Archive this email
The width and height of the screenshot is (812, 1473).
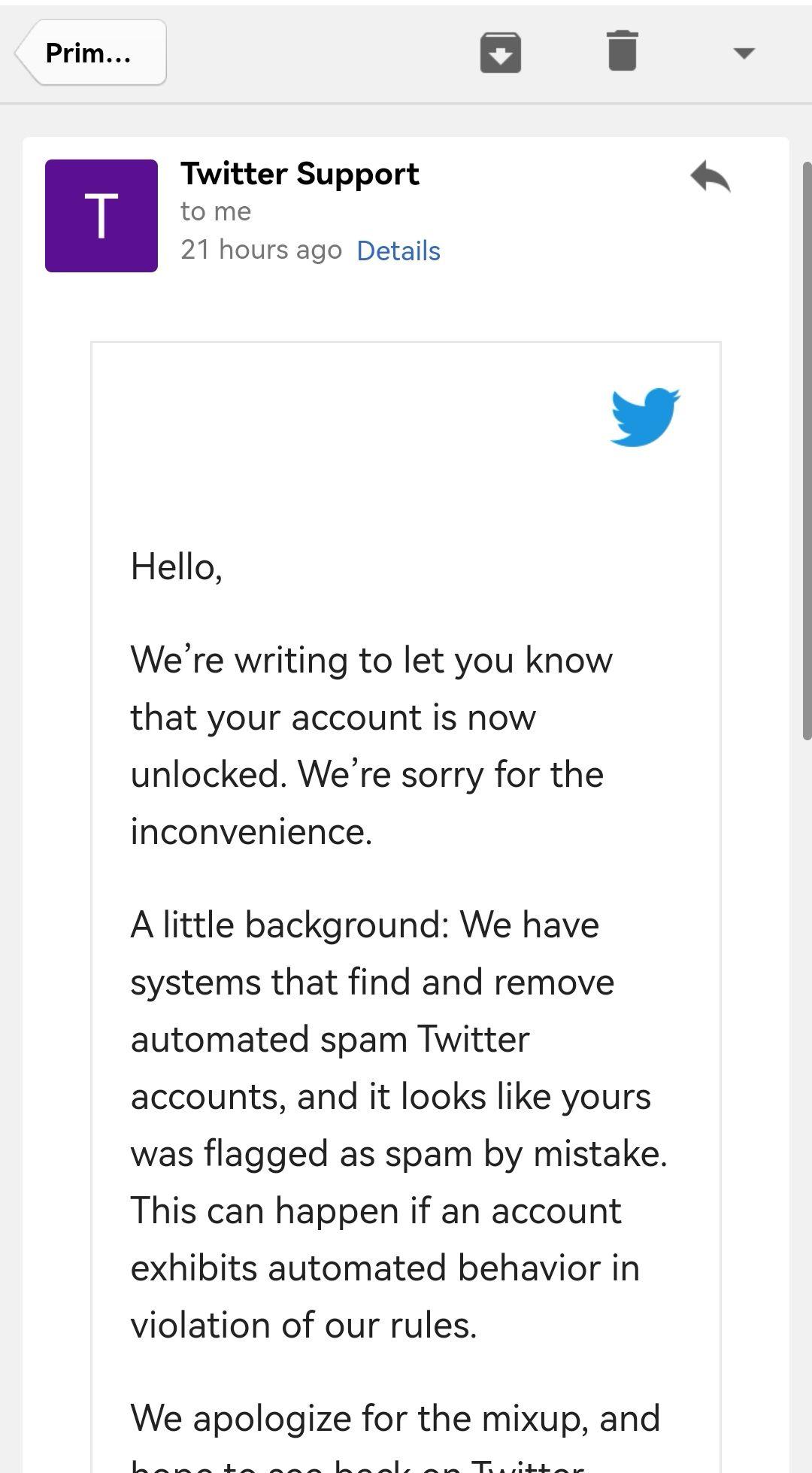[501, 53]
